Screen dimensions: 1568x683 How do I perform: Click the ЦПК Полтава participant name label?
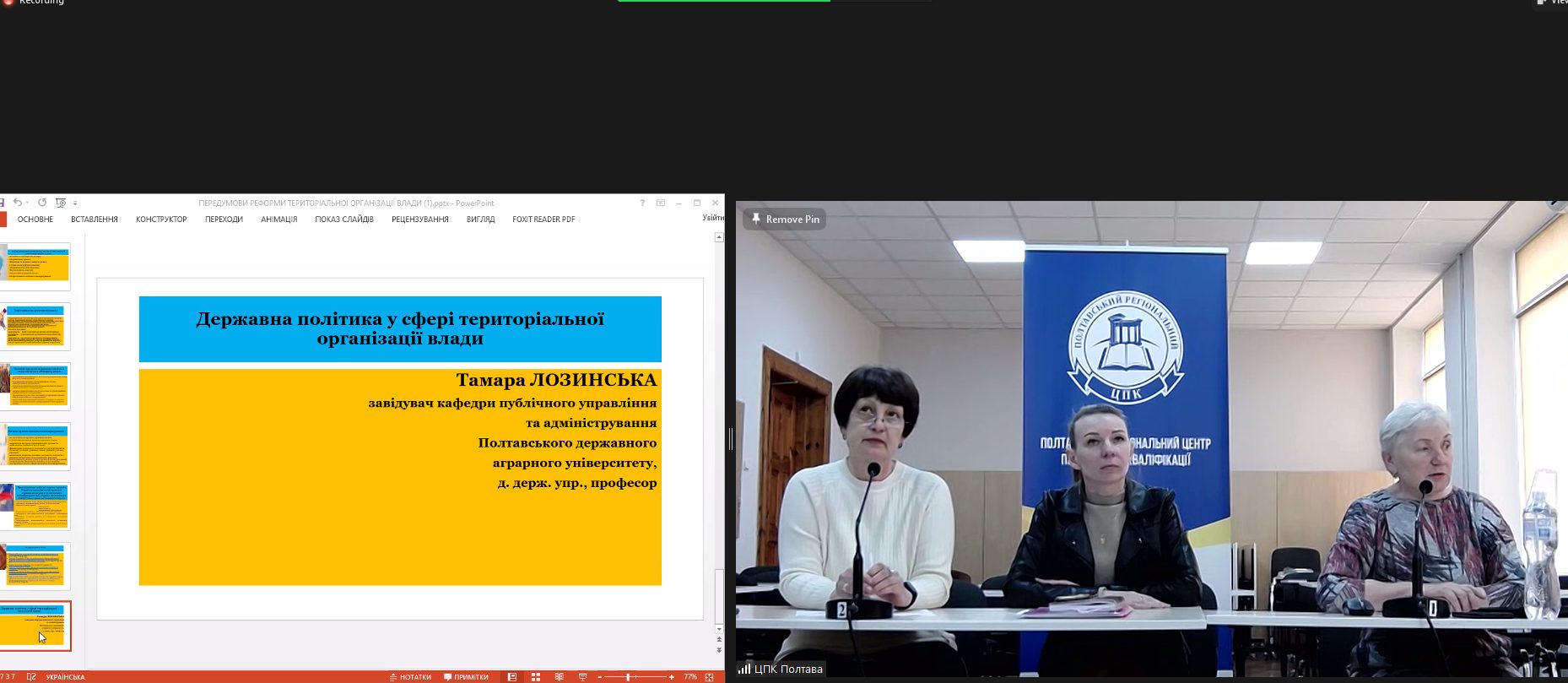[x=788, y=669]
